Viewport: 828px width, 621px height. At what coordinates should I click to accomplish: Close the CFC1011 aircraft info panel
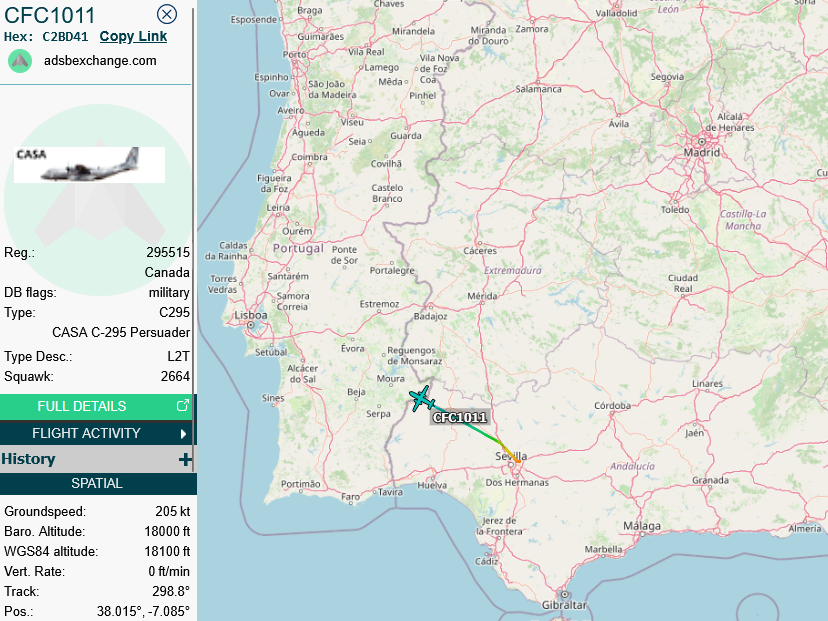click(x=167, y=14)
